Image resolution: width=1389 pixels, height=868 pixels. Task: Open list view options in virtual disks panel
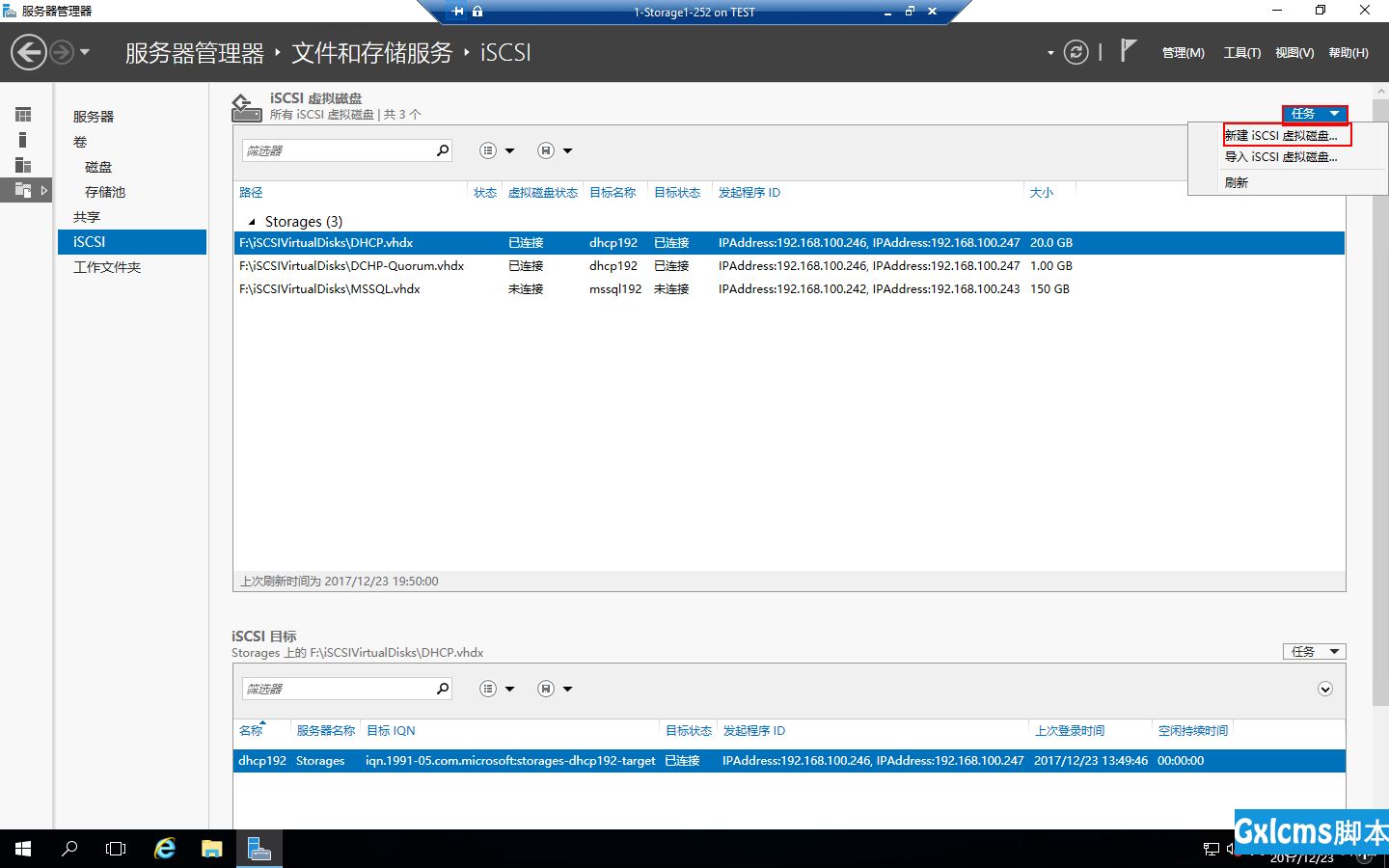point(497,150)
